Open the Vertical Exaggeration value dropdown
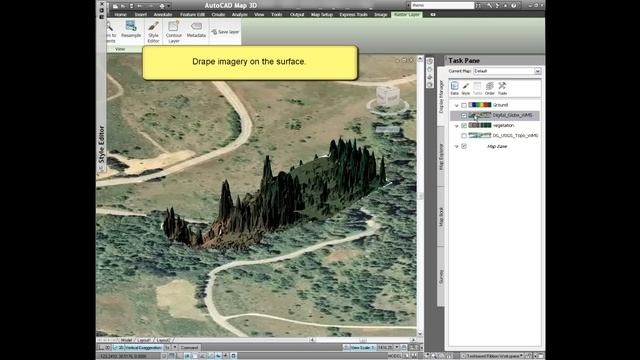 click(175, 348)
